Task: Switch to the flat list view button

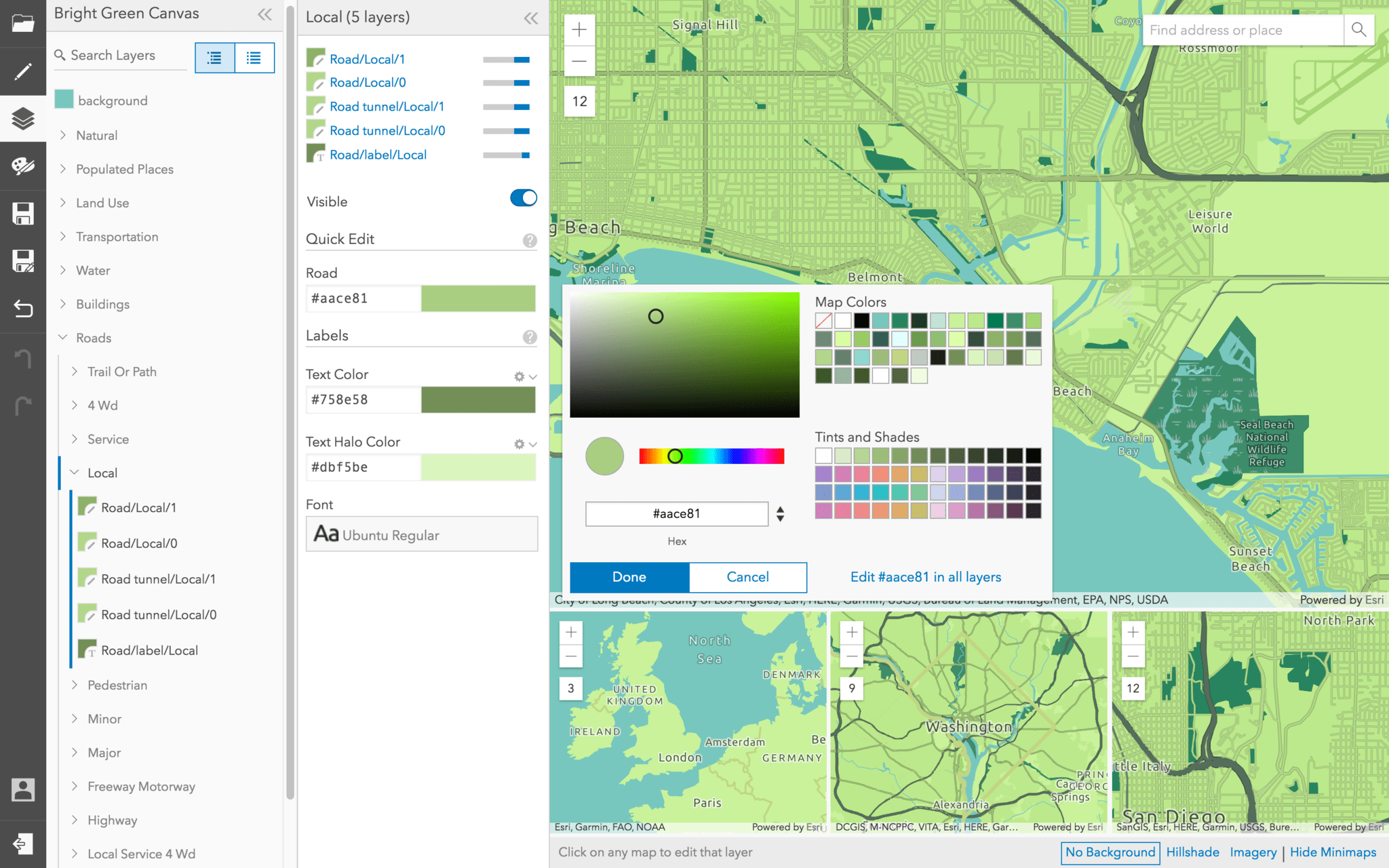Action: point(254,58)
